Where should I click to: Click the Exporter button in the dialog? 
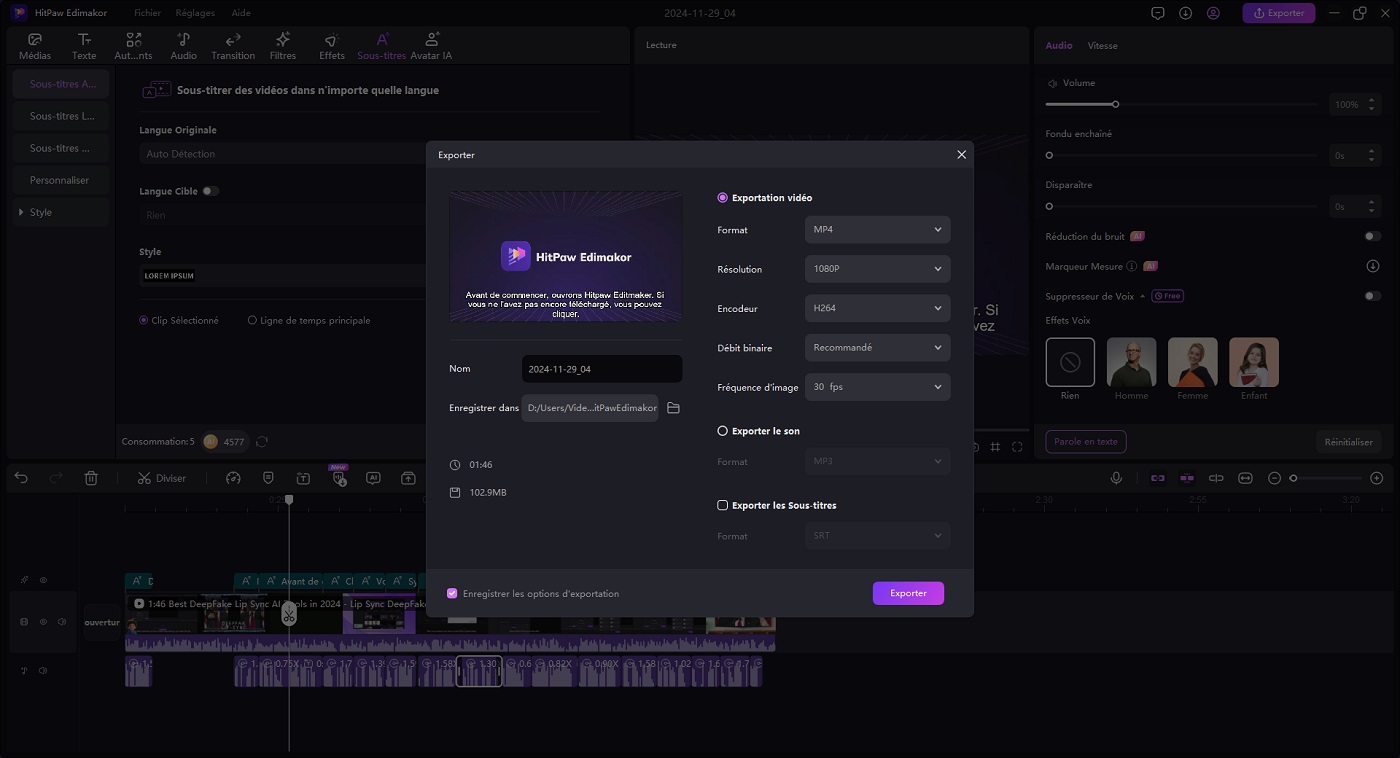(x=908, y=593)
